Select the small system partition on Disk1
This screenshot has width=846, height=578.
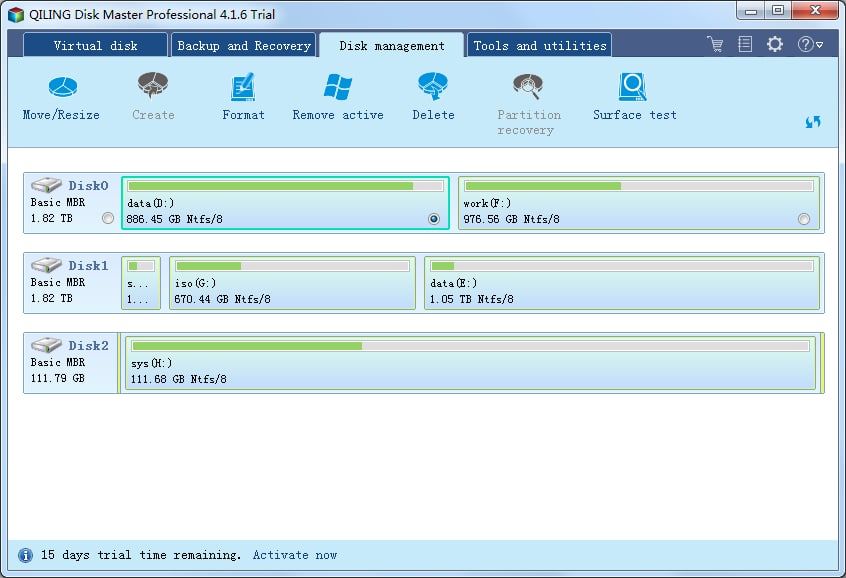141,283
